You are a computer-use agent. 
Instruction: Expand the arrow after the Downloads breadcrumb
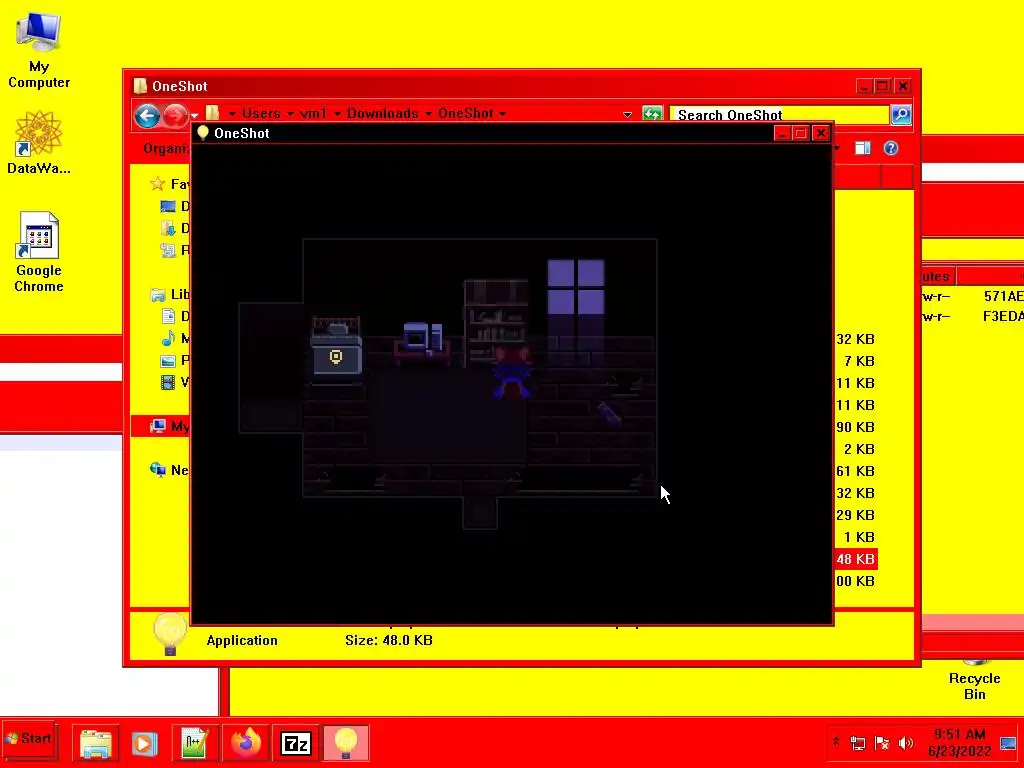tap(428, 114)
